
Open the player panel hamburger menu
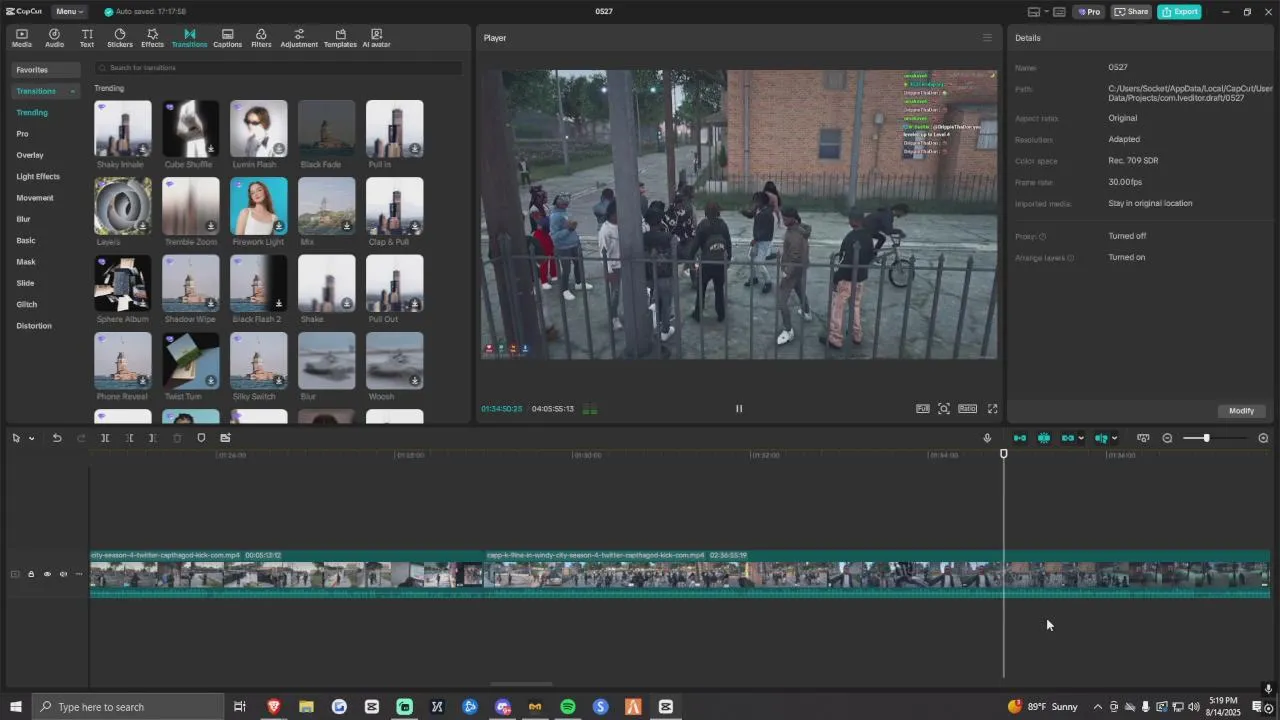(x=987, y=38)
